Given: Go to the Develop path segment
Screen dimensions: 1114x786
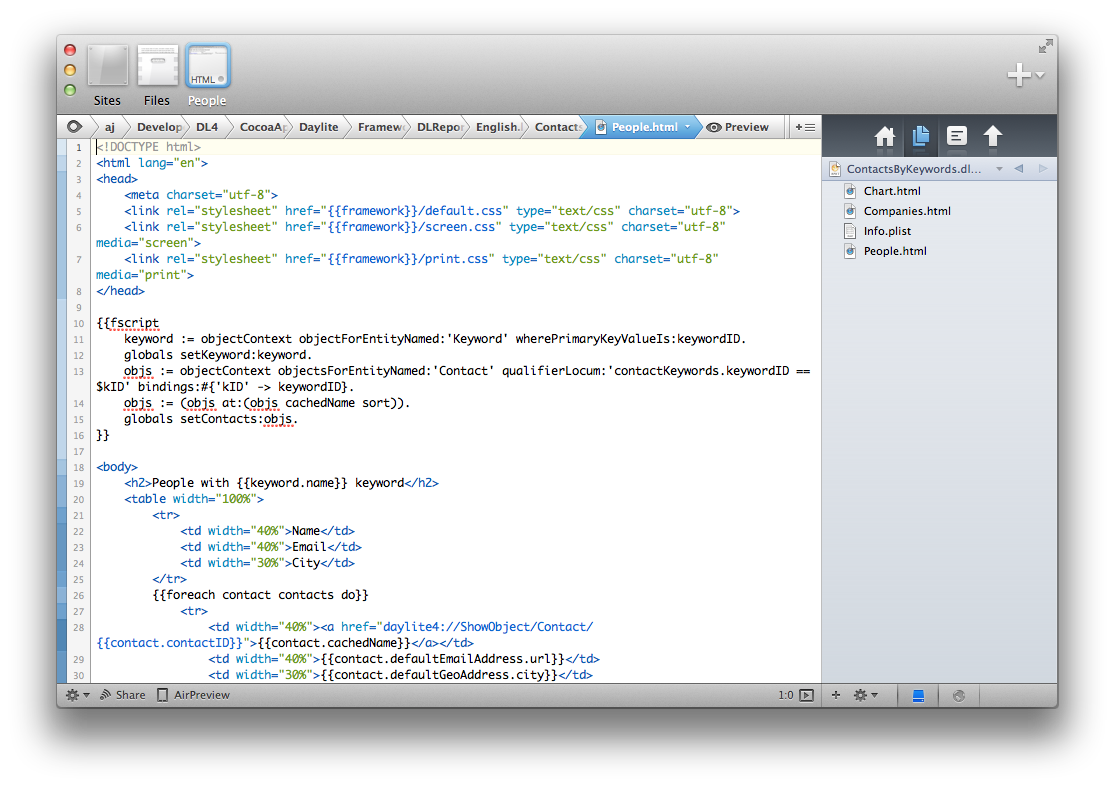Looking at the screenshot, I should click(x=159, y=127).
